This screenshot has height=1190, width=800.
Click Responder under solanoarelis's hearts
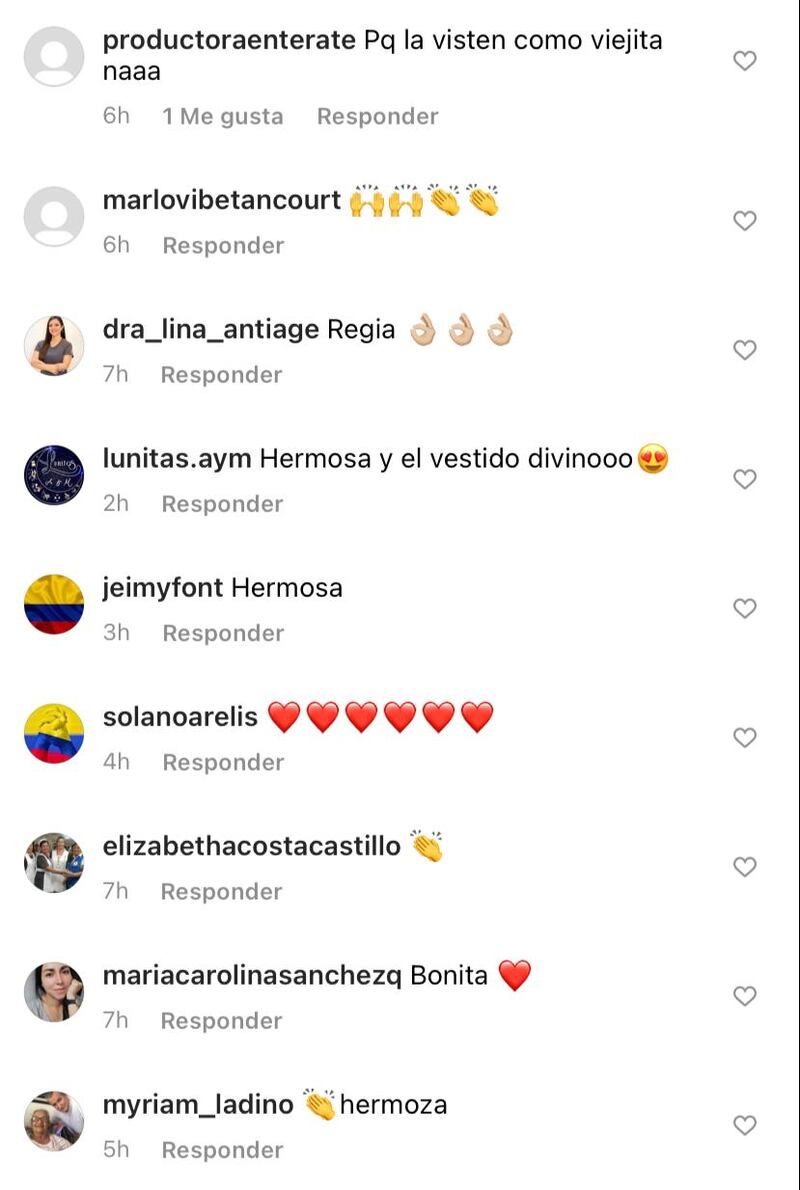pos(223,762)
